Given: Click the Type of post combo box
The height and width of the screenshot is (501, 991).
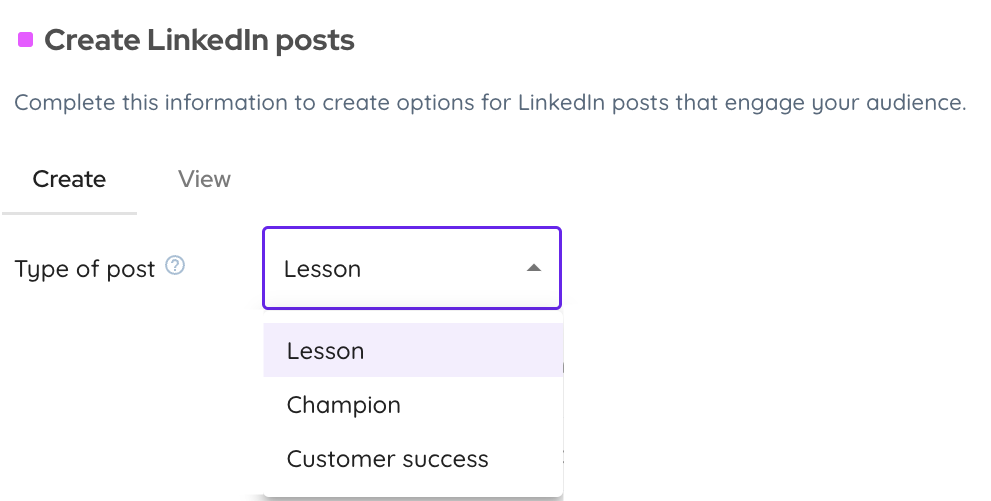Looking at the screenshot, I should pyautogui.click(x=411, y=268).
